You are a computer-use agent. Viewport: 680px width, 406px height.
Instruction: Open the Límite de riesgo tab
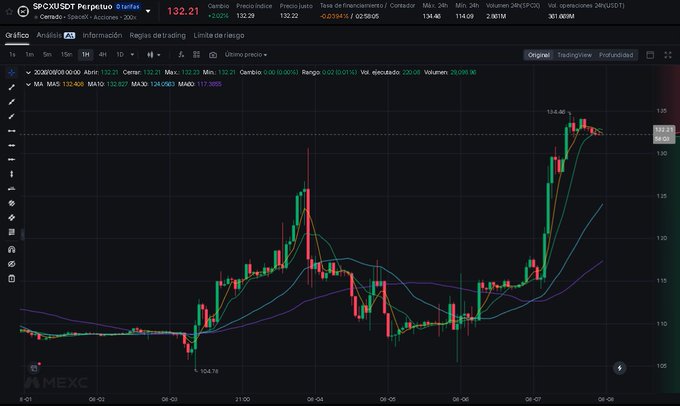tap(219, 36)
